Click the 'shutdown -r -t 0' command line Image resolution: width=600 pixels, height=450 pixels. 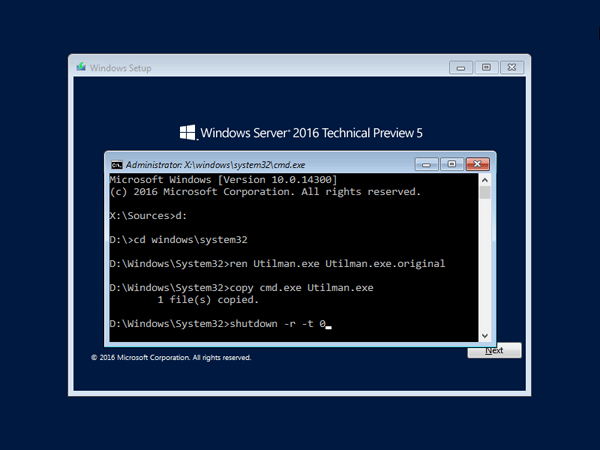pyautogui.click(x=221, y=324)
